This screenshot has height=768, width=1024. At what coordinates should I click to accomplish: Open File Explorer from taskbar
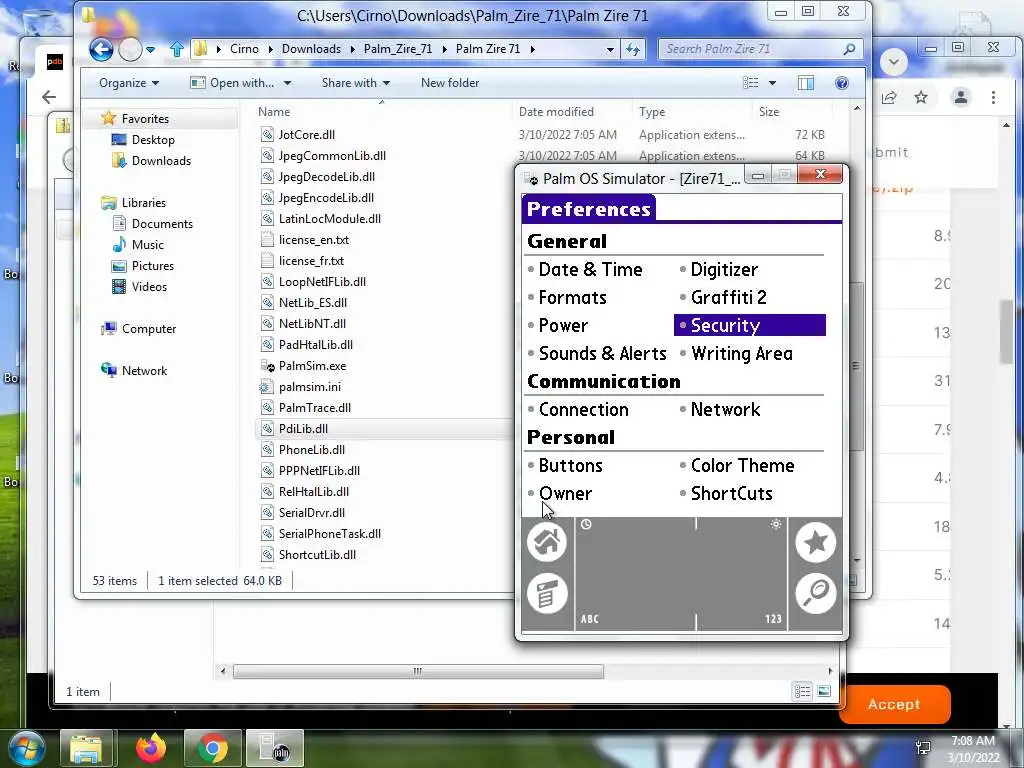point(87,748)
